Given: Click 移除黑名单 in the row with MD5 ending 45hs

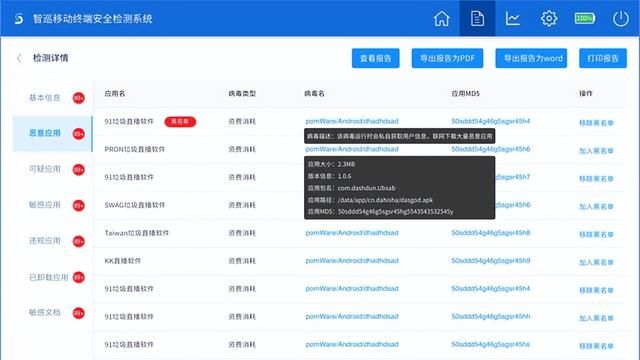Looking at the screenshot, I should coord(596,346).
